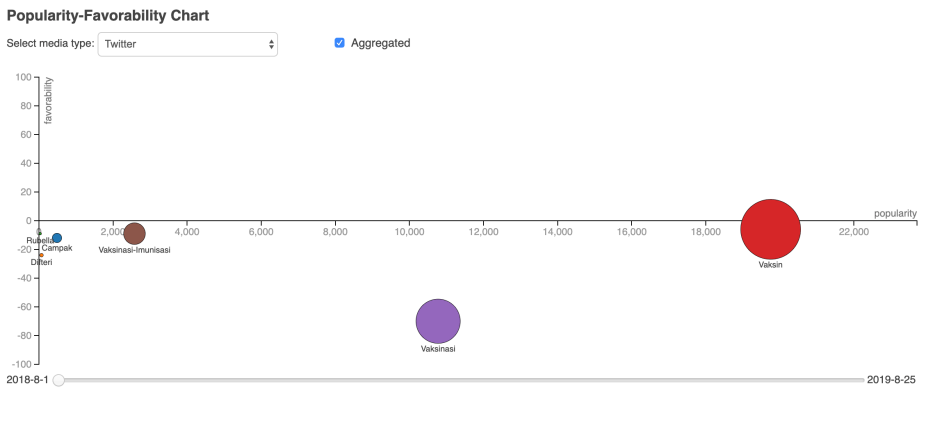
Task: Click the small orange Difteri dot
Action: coord(41,255)
